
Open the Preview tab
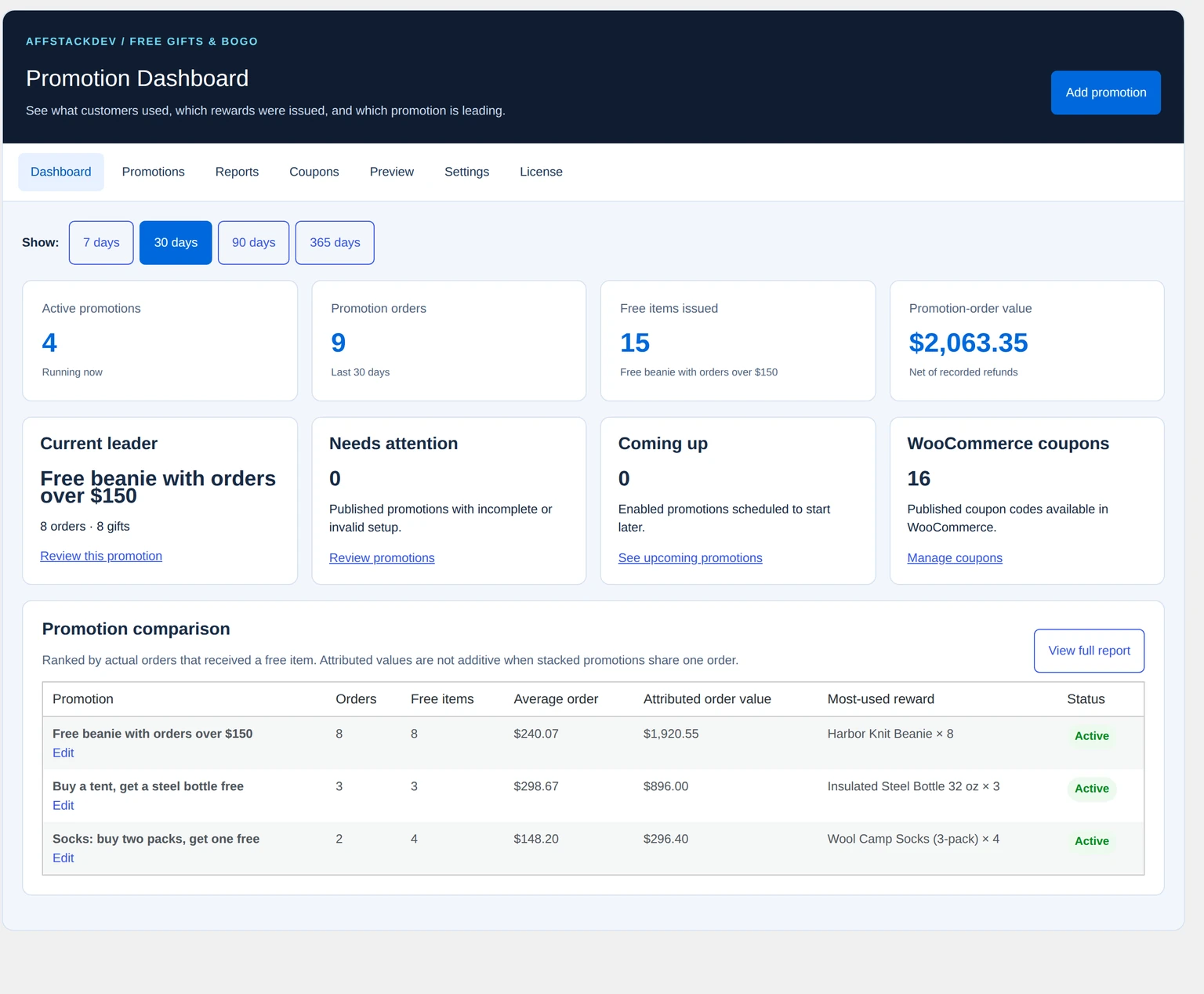point(392,172)
